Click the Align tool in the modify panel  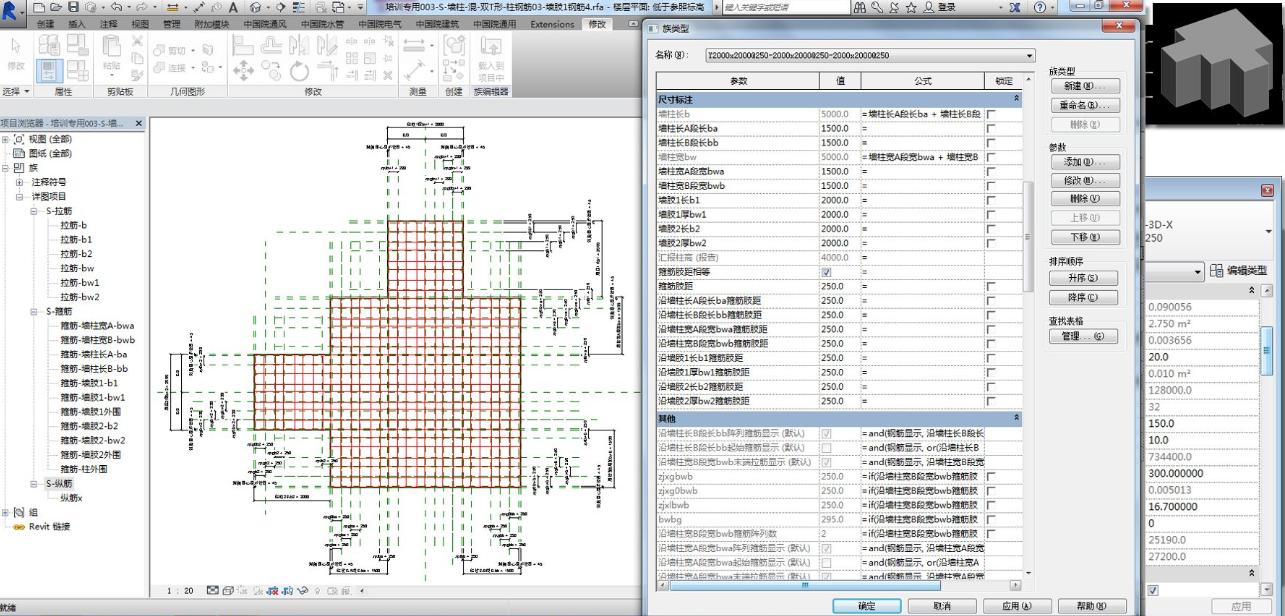pyautogui.click(x=243, y=45)
